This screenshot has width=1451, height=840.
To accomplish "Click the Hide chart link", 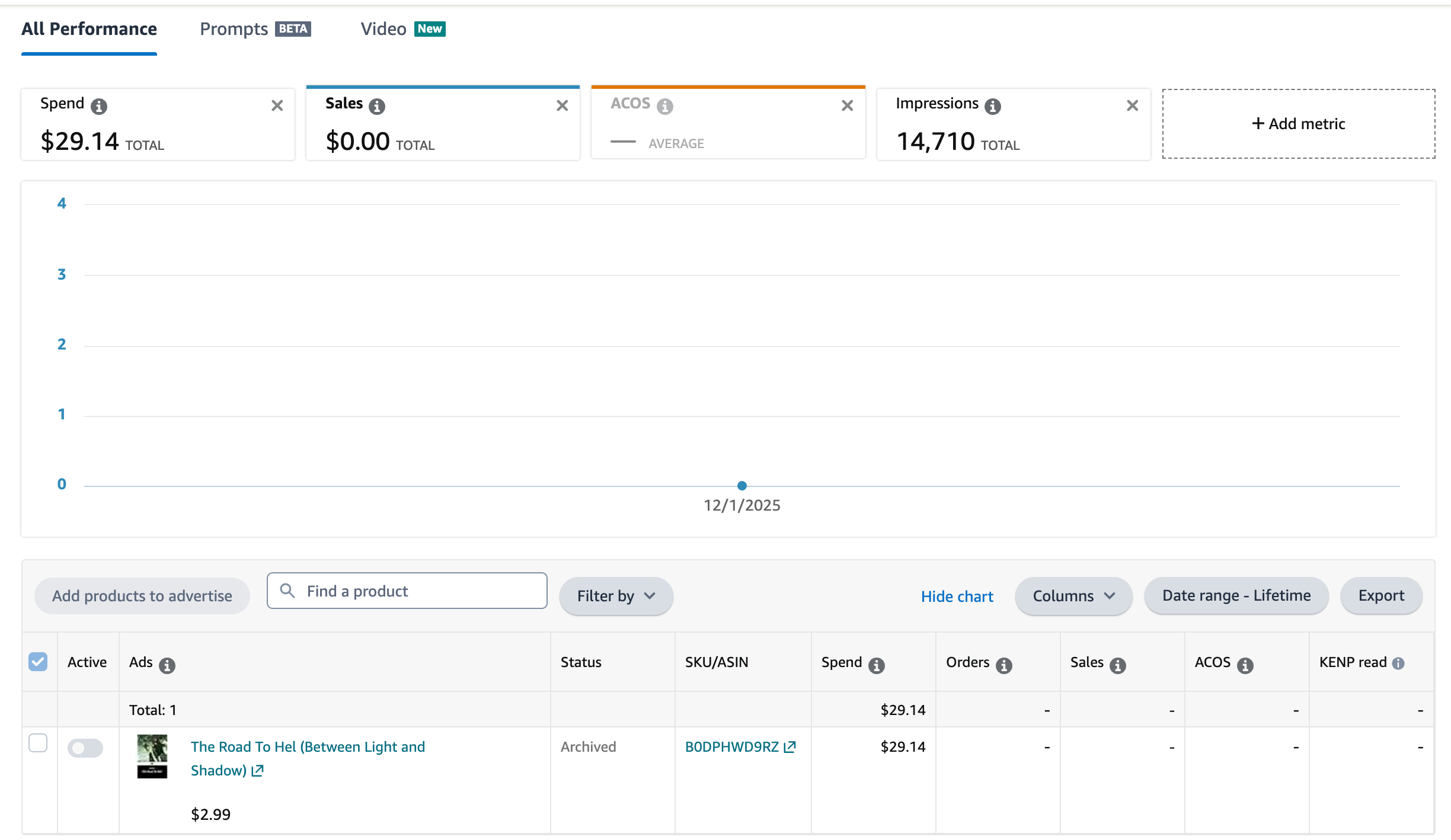I will pos(957,597).
